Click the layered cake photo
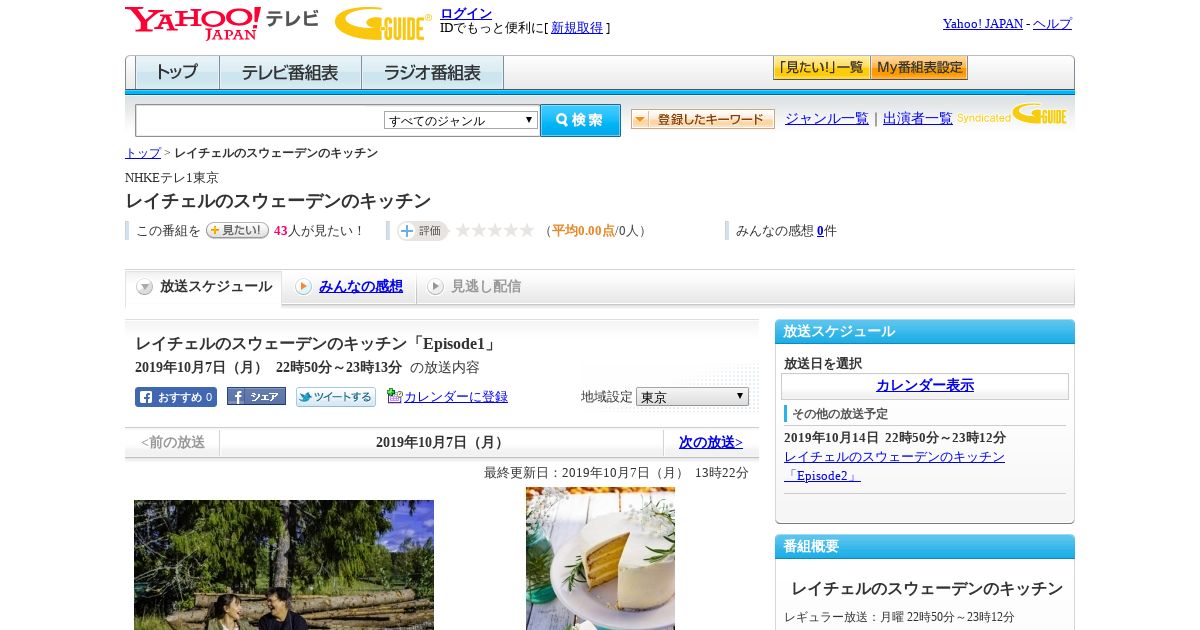 [600, 558]
